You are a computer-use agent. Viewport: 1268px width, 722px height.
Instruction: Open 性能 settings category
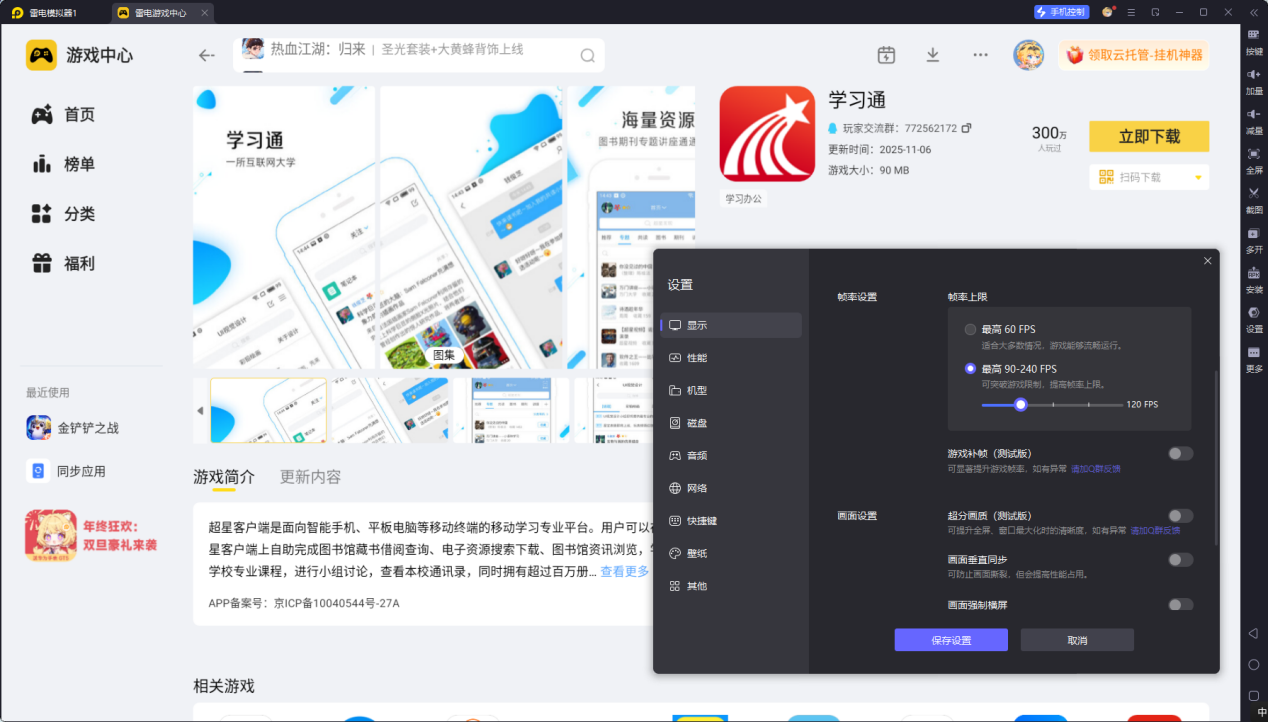tap(731, 358)
